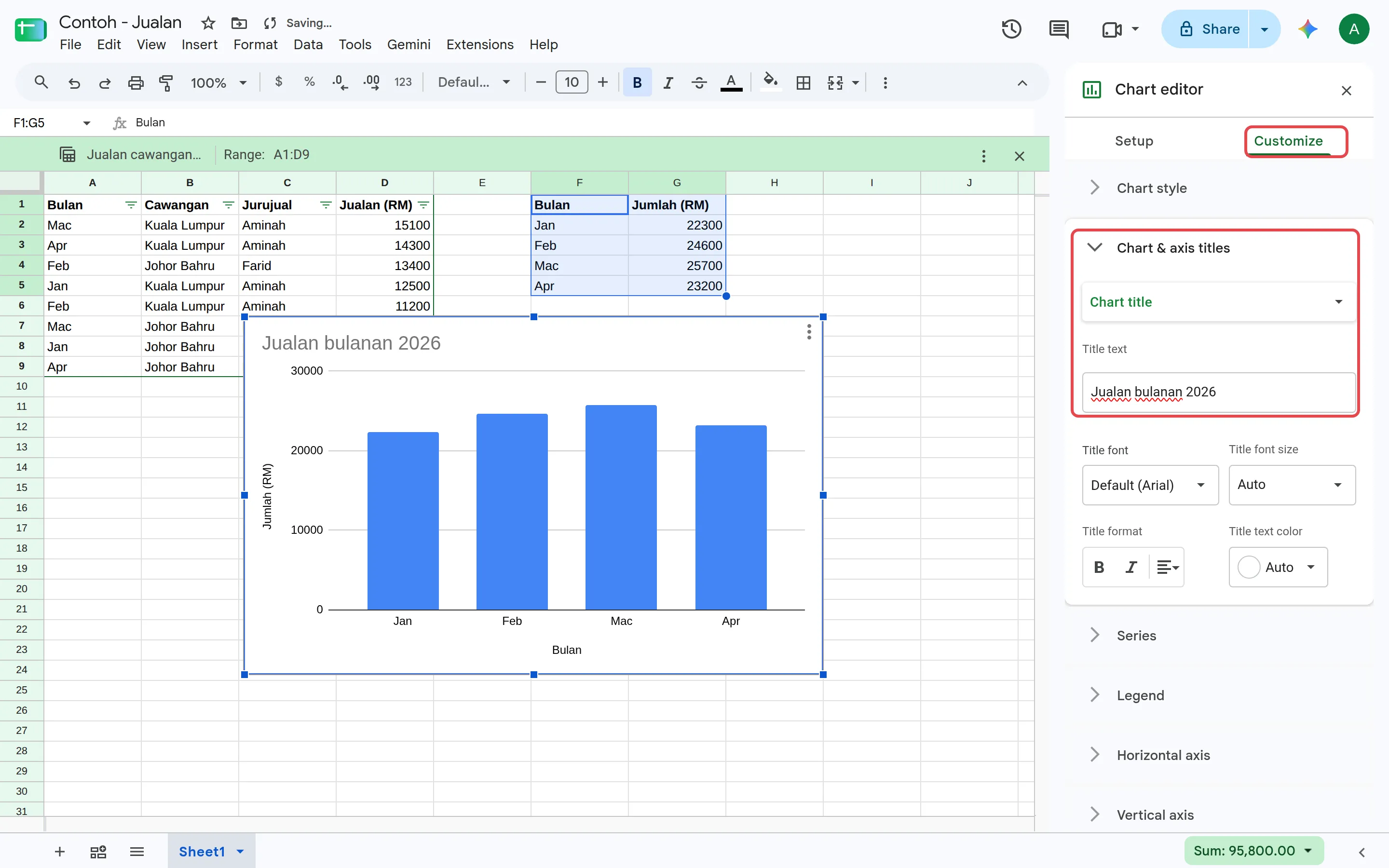The image size is (1389, 868).
Task: Open the font family Defaul... dropdown
Action: click(474, 82)
